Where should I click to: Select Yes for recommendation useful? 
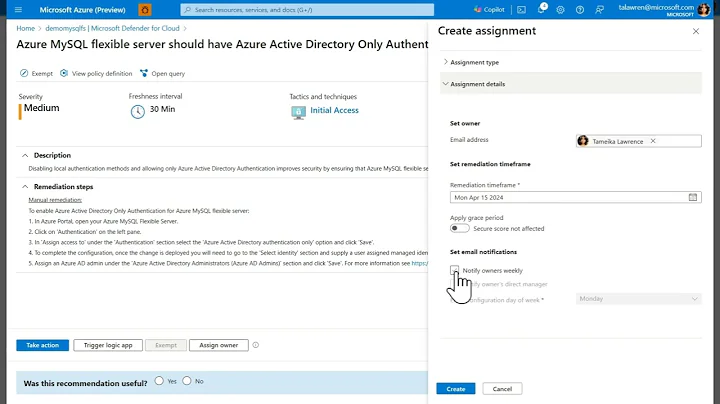coord(159,381)
